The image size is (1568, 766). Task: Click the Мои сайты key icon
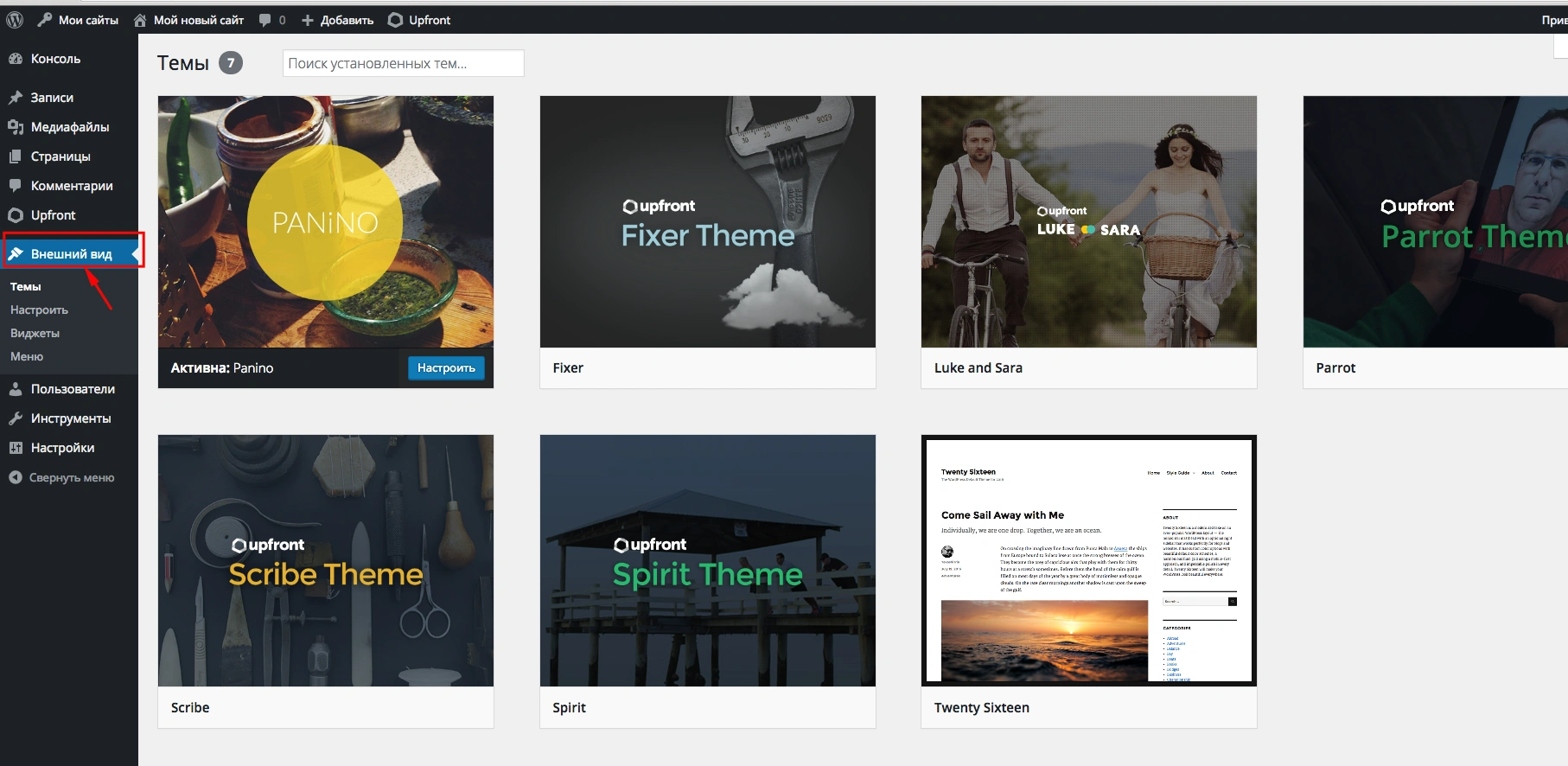click(45, 20)
